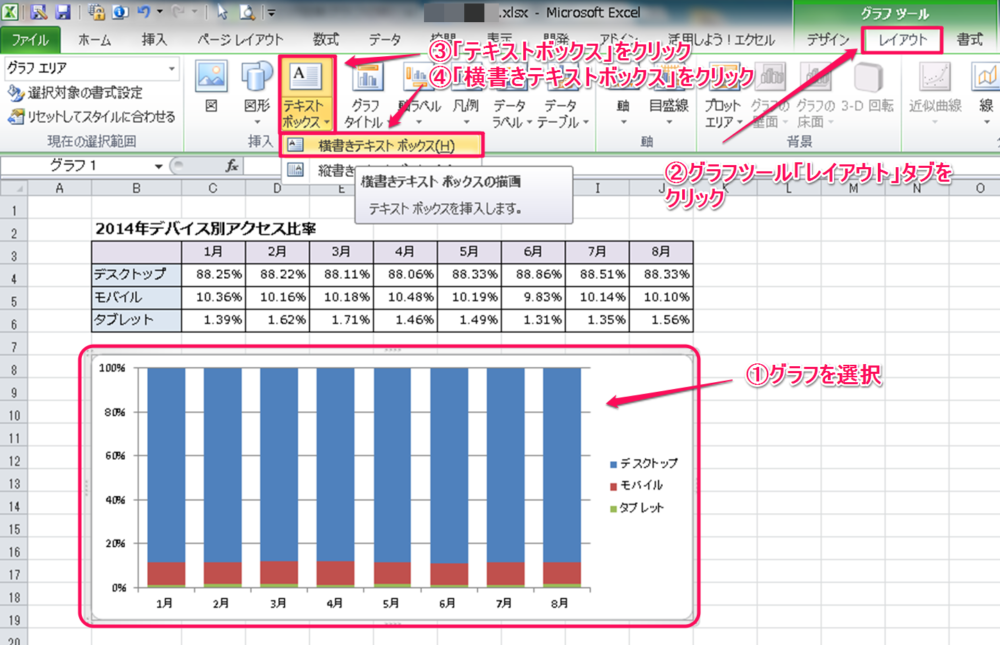The width and height of the screenshot is (1000, 645).
Task: Click the fx insert function icon
Action: click(232, 165)
